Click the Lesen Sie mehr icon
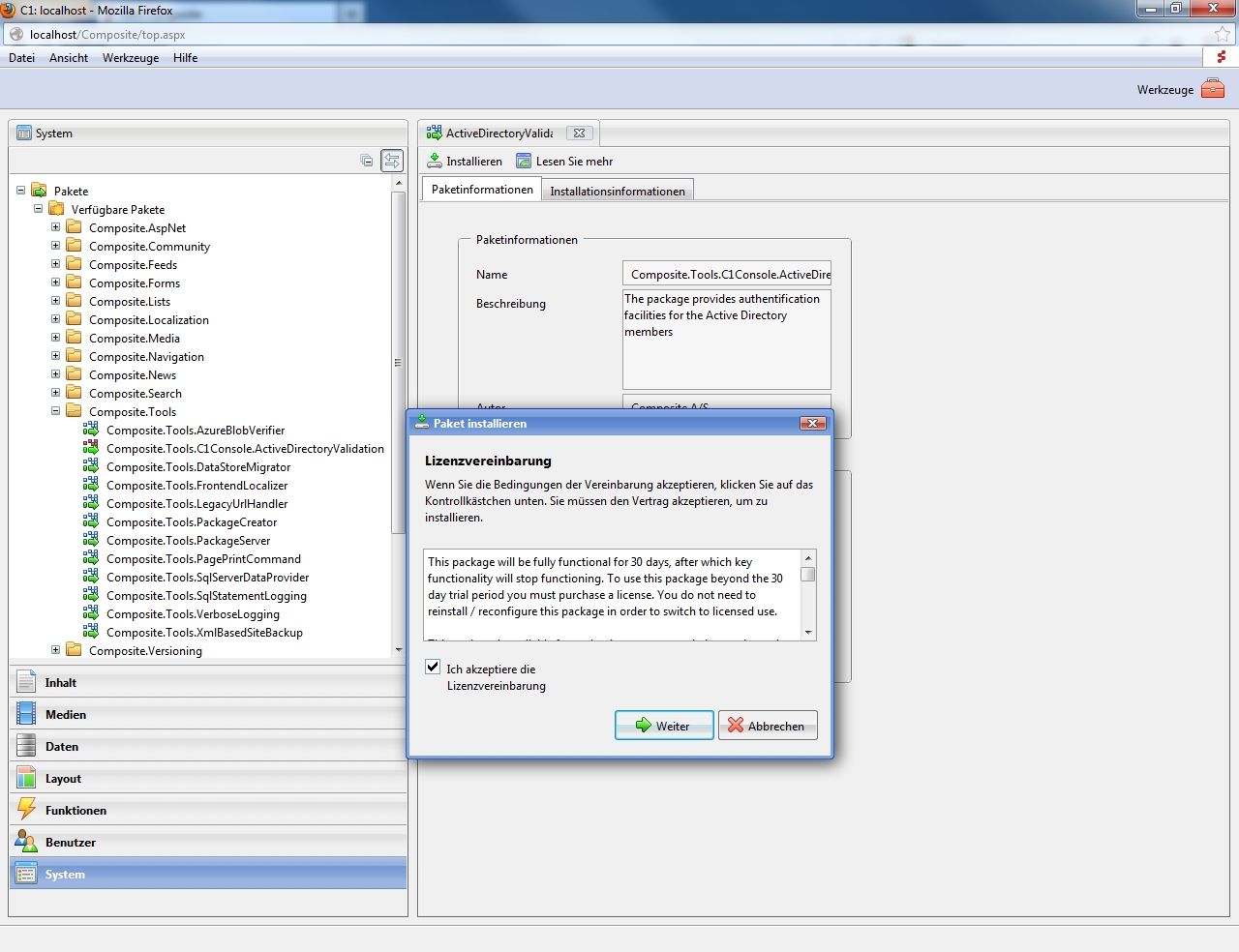 524,161
